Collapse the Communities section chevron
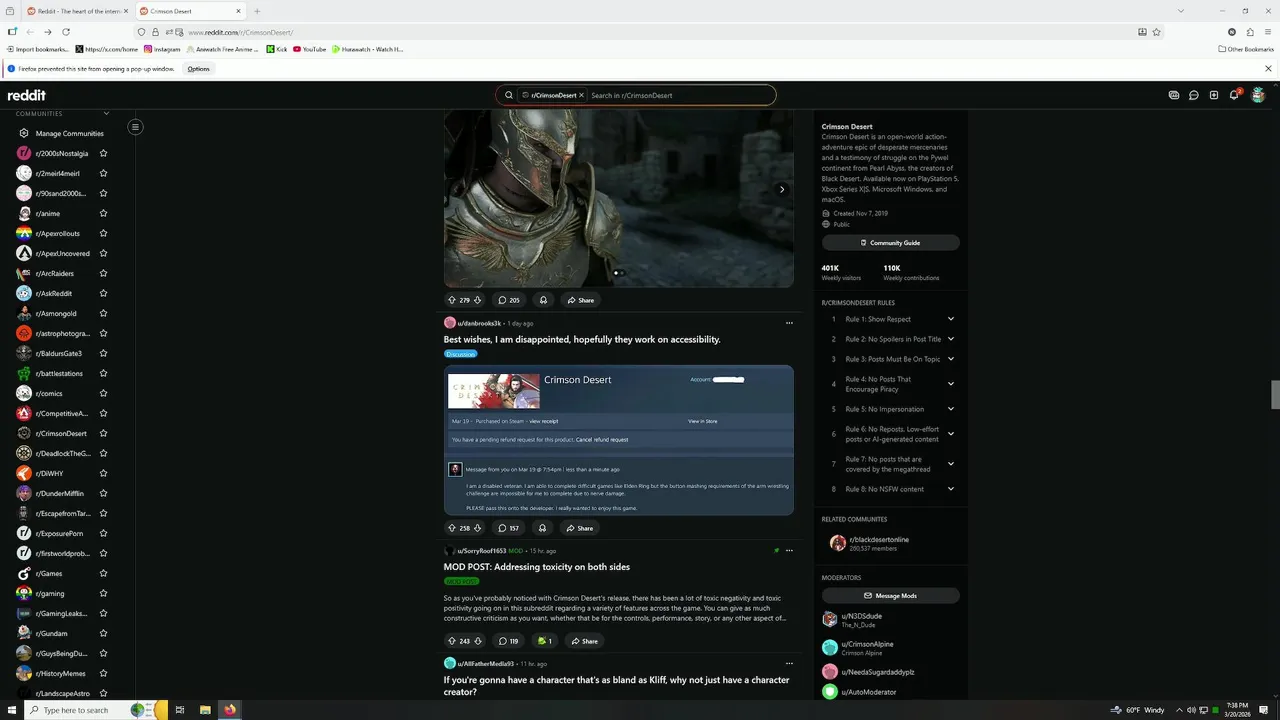 point(106,113)
